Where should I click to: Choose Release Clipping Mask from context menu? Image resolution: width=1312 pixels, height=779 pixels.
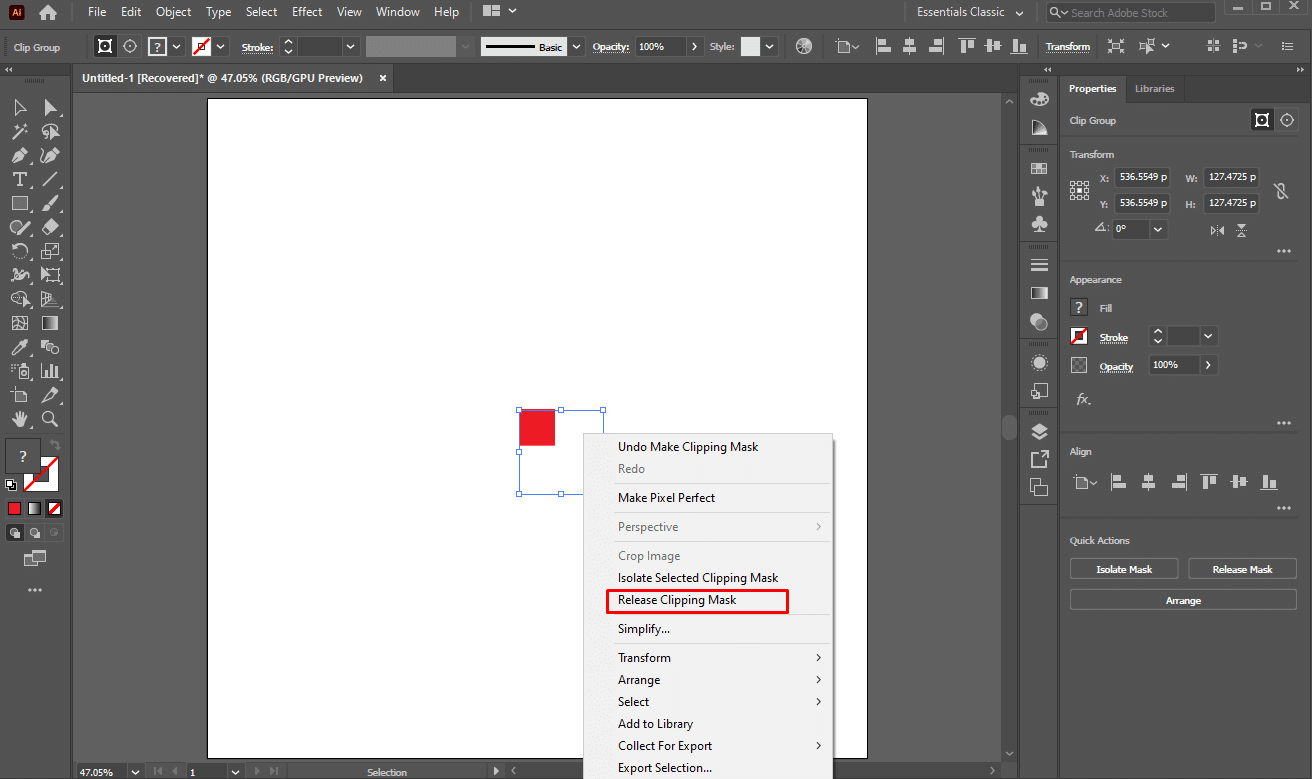pos(677,600)
